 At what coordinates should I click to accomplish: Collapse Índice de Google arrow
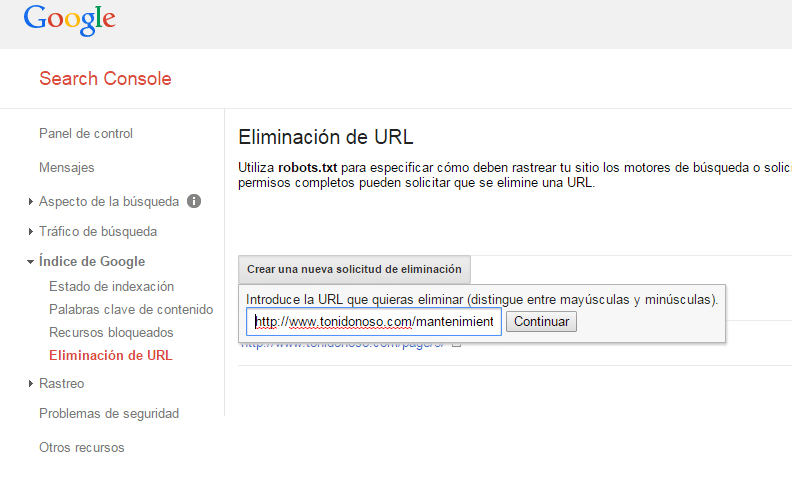pos(30,262)
